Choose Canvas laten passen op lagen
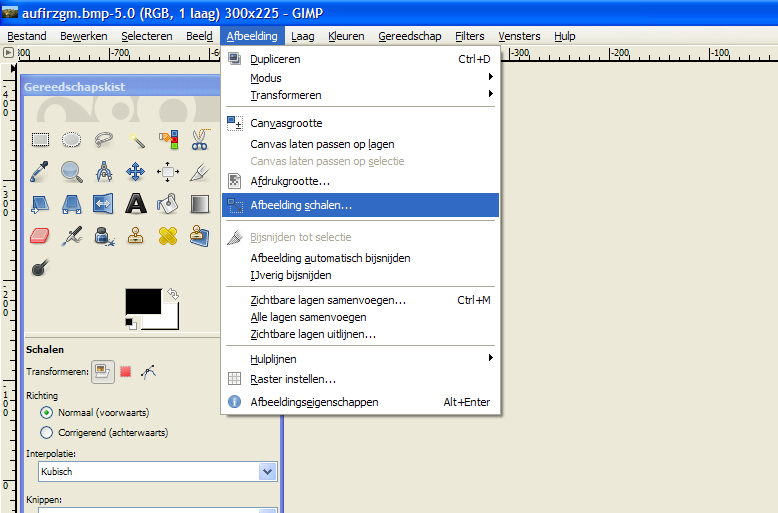This screenshot has height=513, width=778. 360,144
